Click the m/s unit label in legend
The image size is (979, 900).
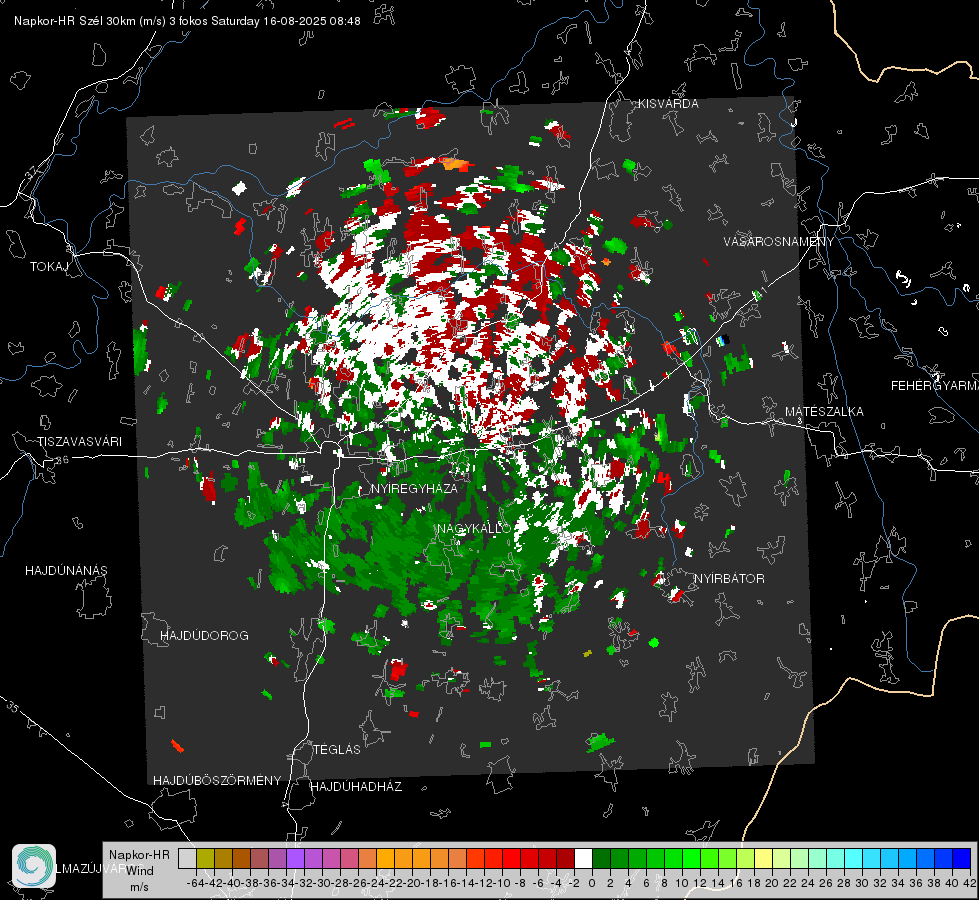click(139, 887)
